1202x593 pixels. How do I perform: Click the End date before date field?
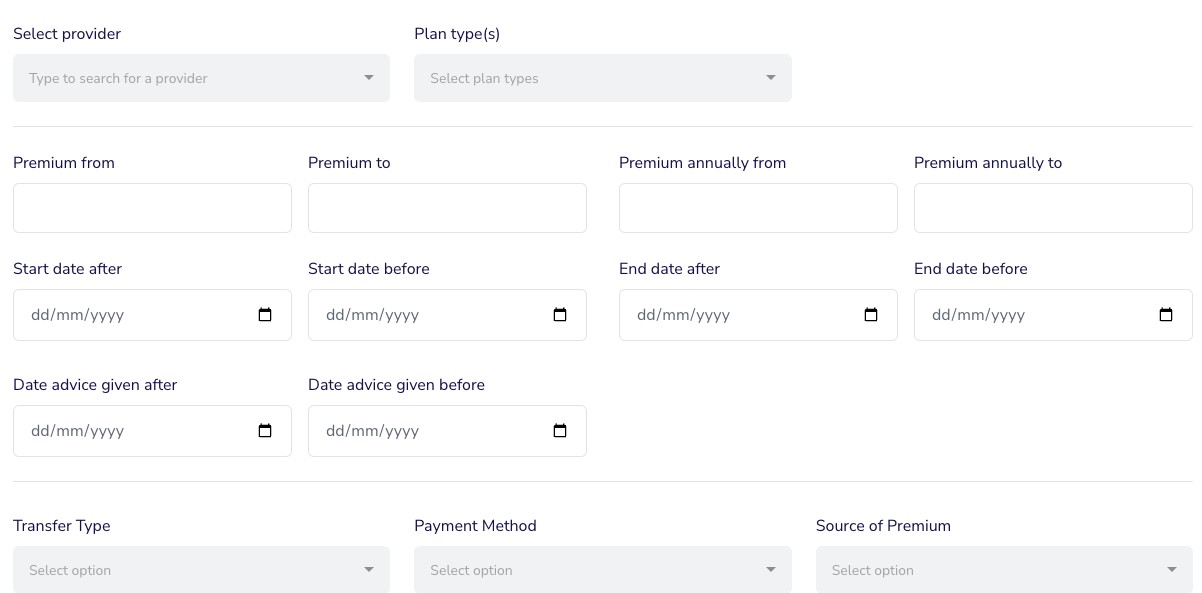coord(1020,315)
